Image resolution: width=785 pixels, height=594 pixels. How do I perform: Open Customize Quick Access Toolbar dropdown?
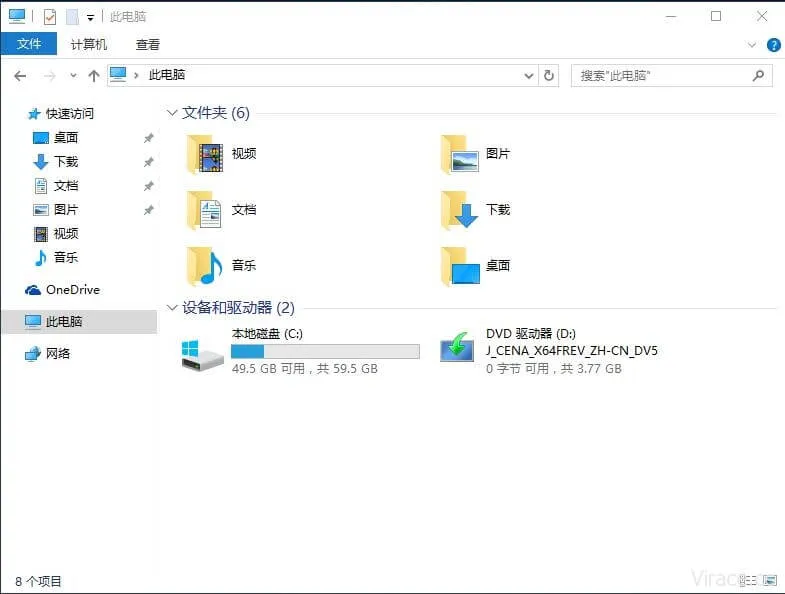point(90,18)
